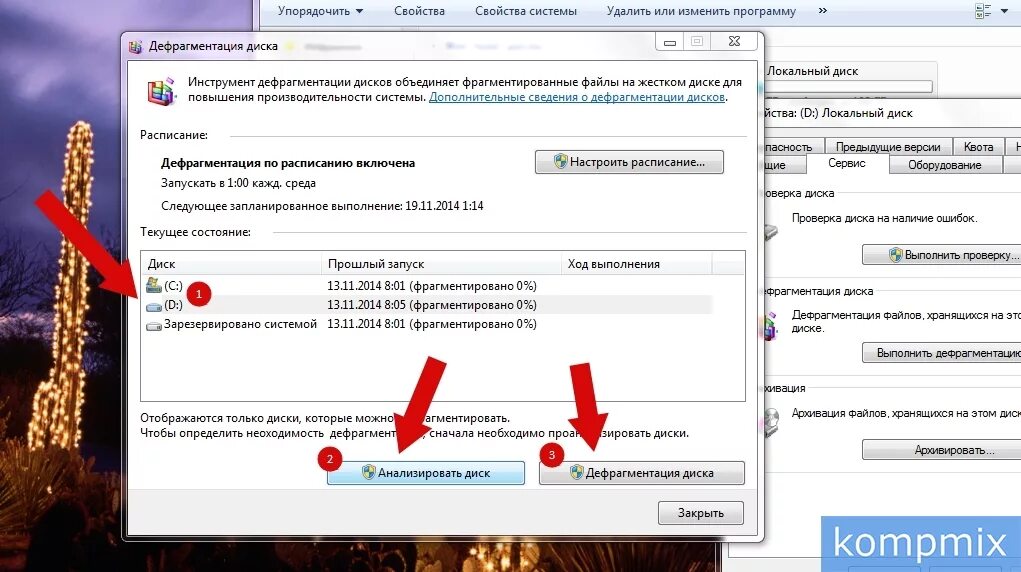This screenshot has height=572, width=1021.
Task: Click the Закрыть button
Action: coord(701,513)
